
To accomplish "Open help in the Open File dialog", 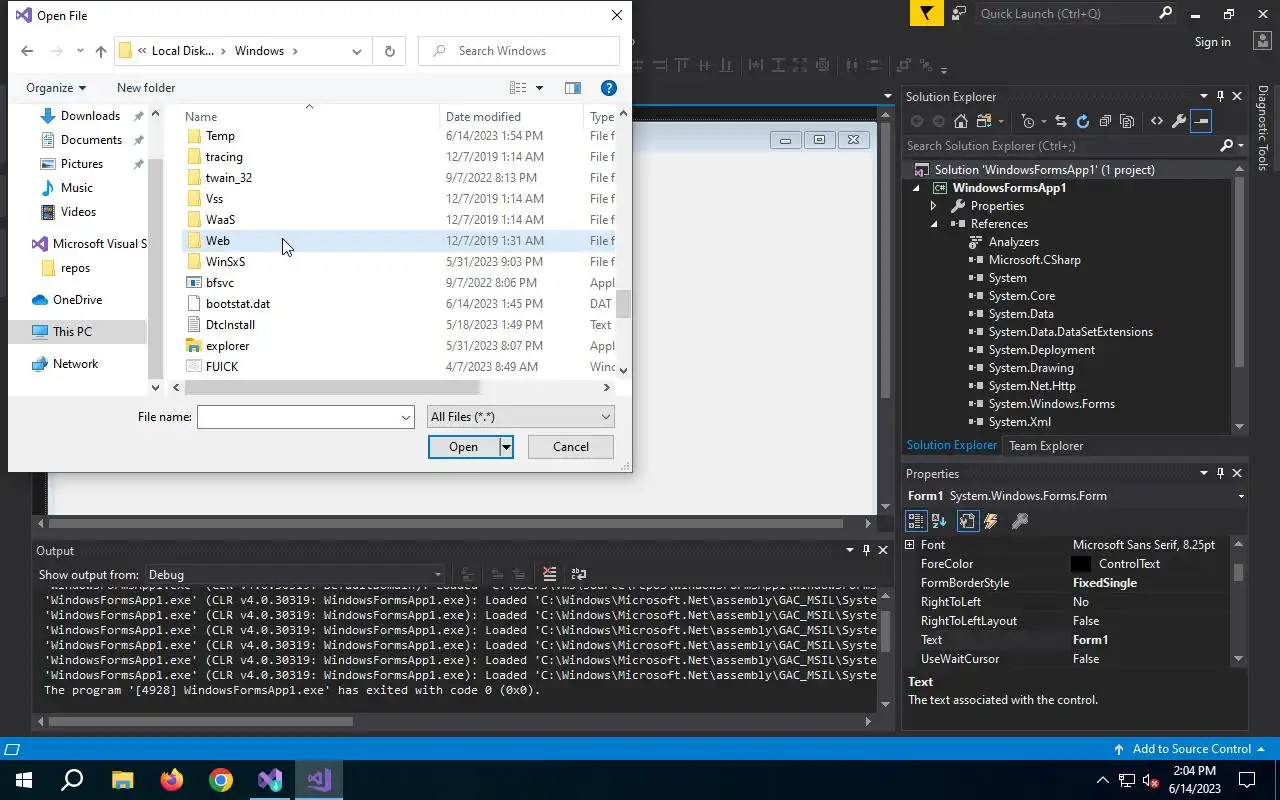I will 608,88.
